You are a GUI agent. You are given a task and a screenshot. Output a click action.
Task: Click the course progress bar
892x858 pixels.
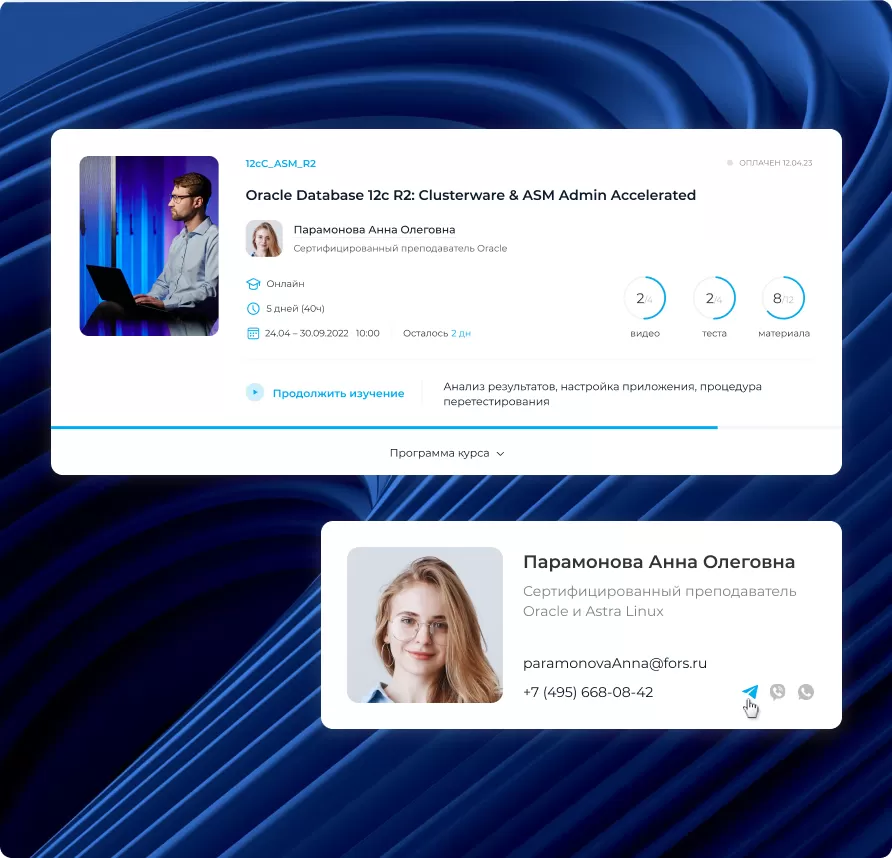(446, 427)
